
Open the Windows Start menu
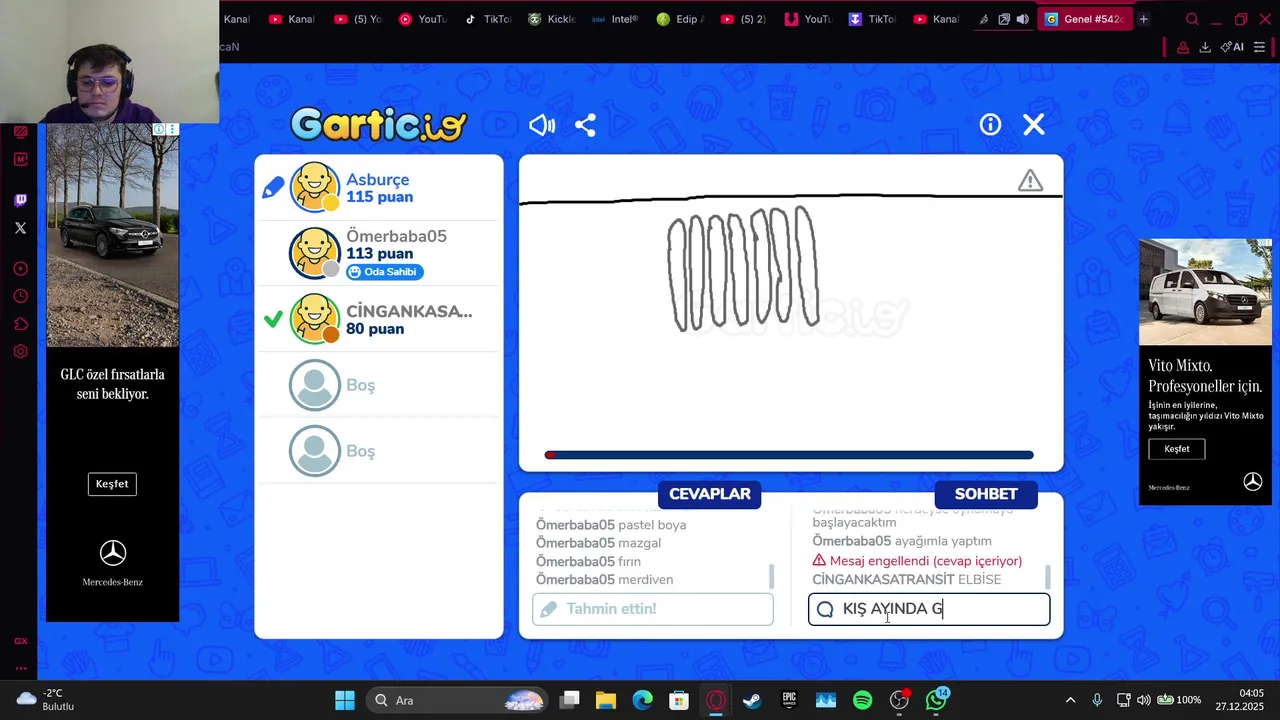pos(345,700)
